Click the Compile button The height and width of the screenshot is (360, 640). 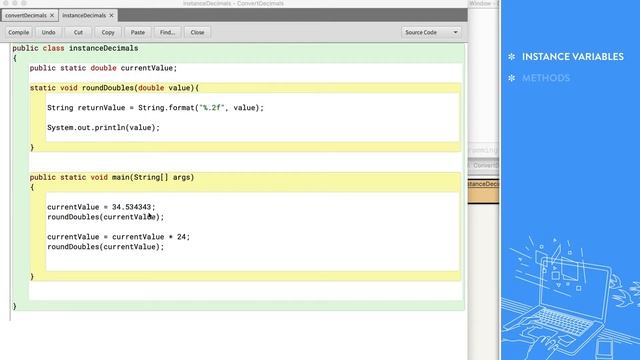[x=18, y=32]
